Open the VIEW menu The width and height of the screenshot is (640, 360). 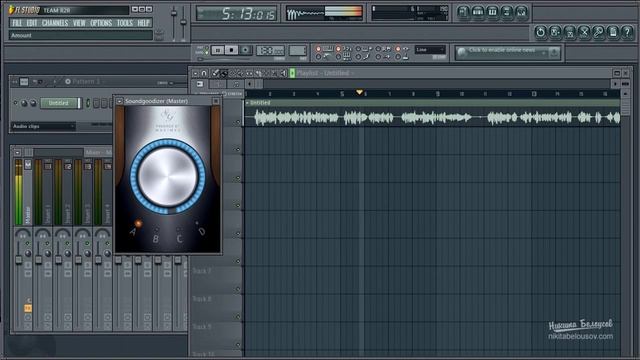(x=79, y=23)
